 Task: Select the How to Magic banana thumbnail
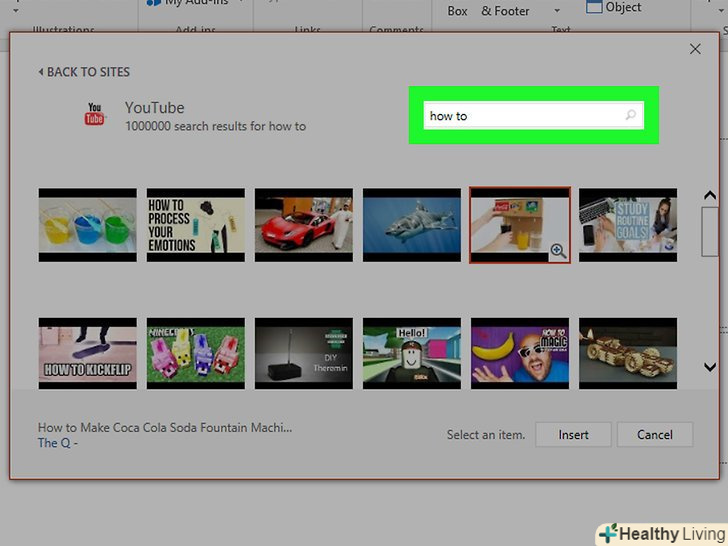click(x=520, y=354)
